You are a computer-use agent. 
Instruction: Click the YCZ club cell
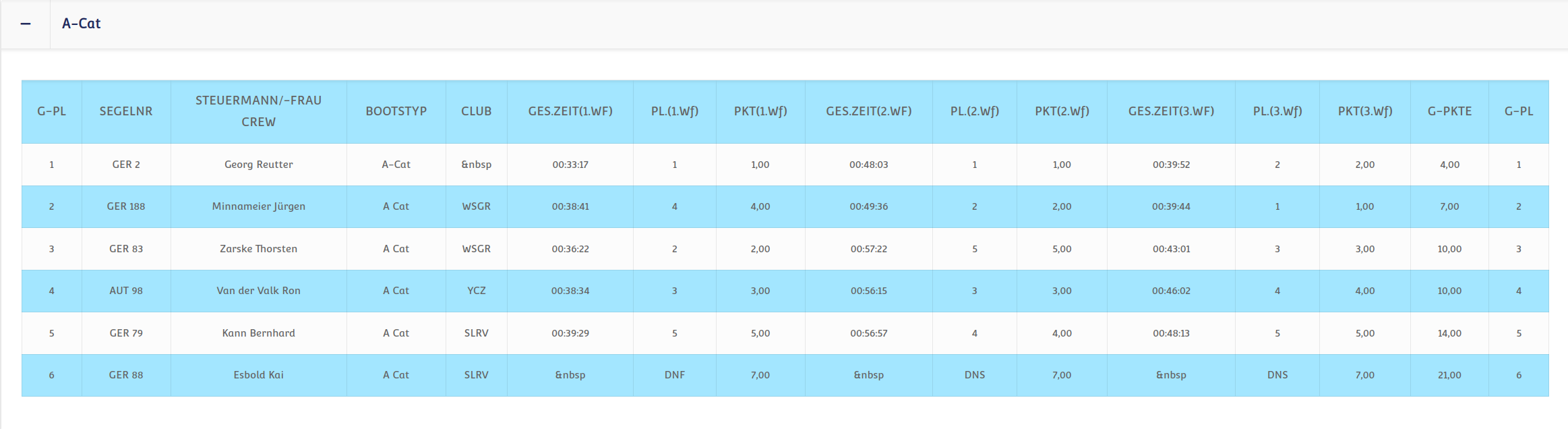coord(476,291)
